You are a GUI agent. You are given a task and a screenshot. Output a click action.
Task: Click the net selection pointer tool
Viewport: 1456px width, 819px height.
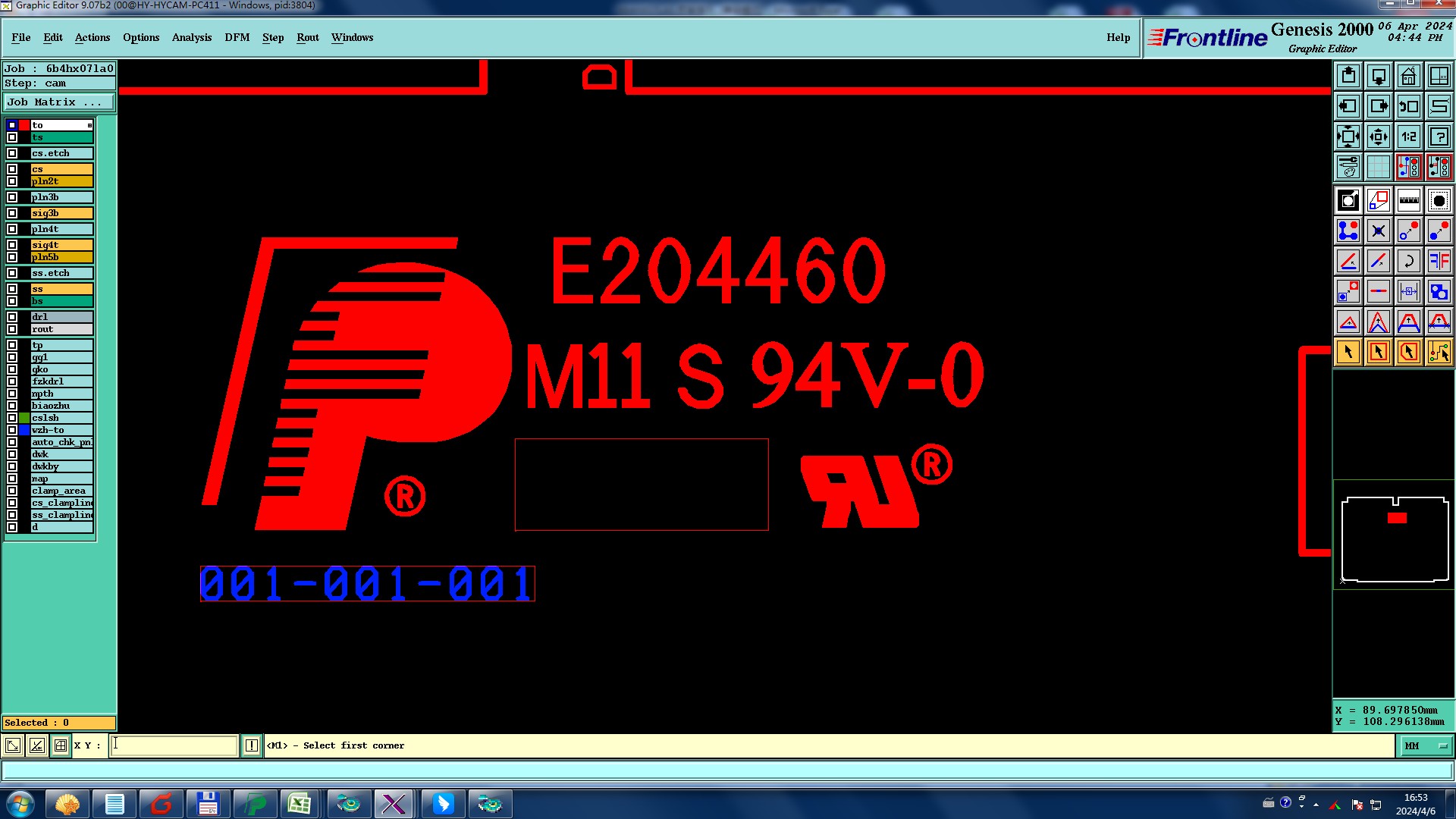[1439, 352]
